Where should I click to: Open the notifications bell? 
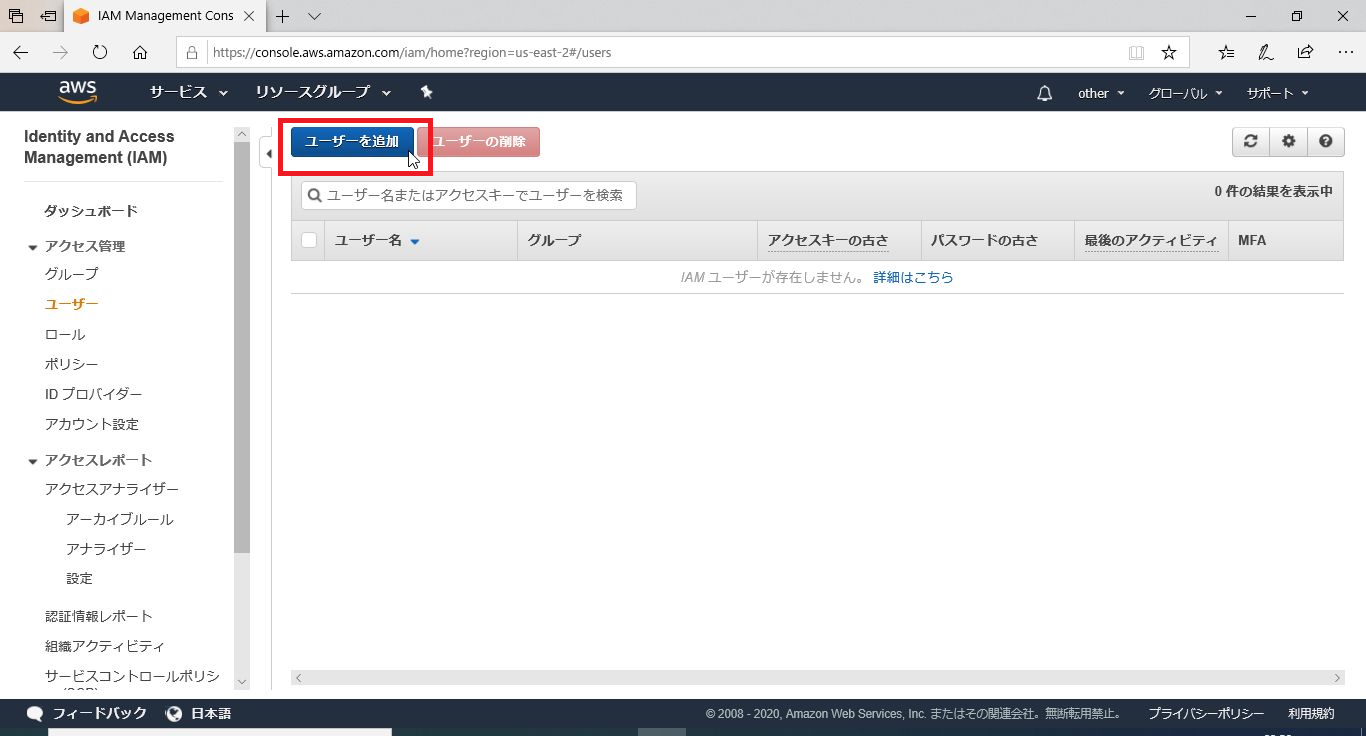click(1045, 93)
